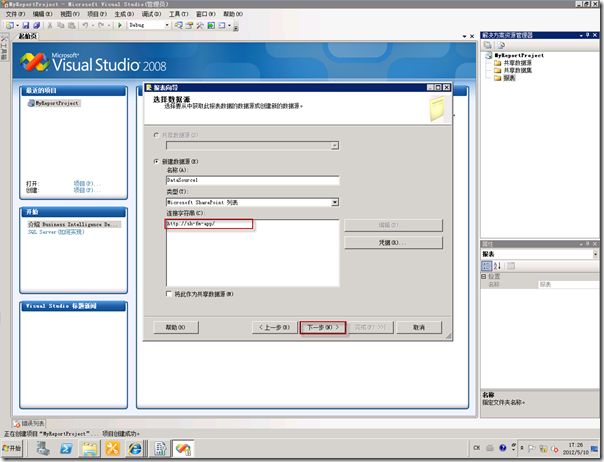
Task: Click the 上一步 (Back) button
Action: pos(274,328)
